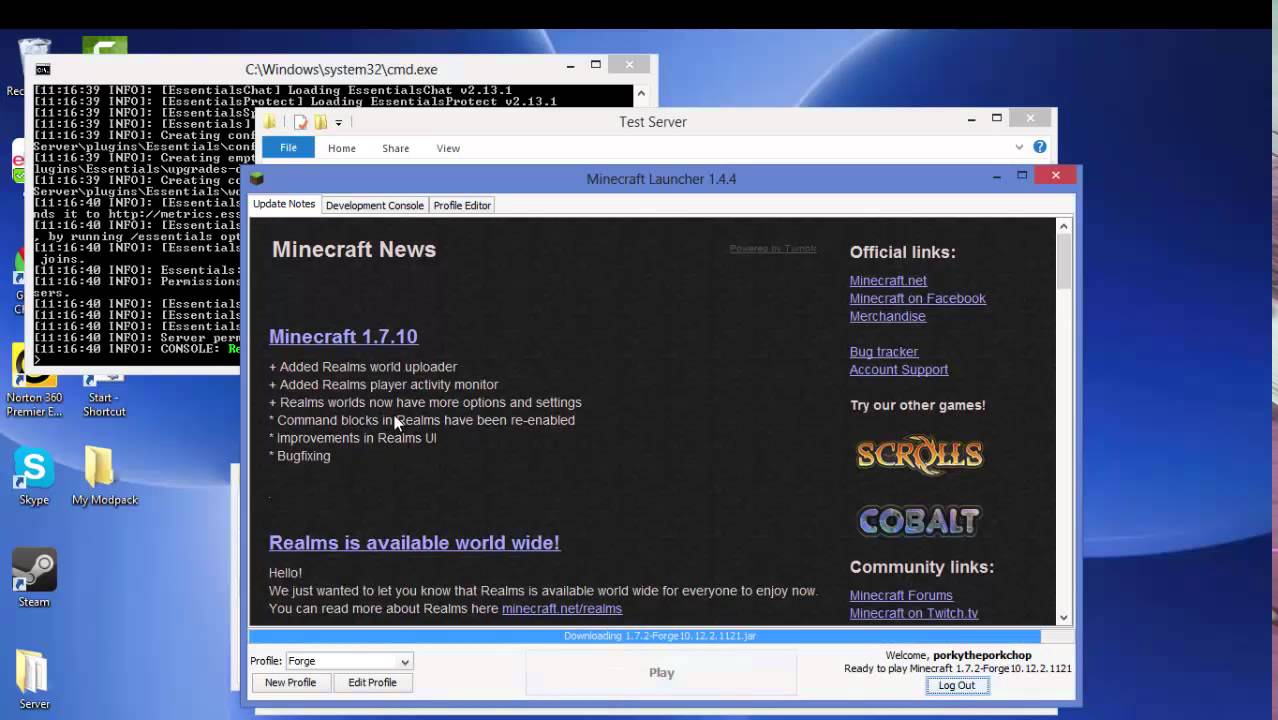Open the Account Support link
This screenshot has height=720, width=1278.
pyautogui.click(x=899, y=370)
